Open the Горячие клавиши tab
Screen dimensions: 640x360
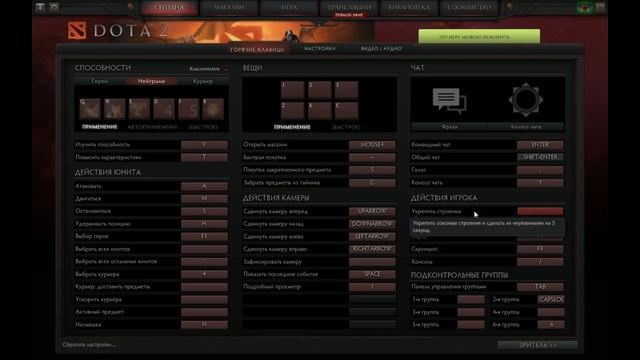(257, 49)
